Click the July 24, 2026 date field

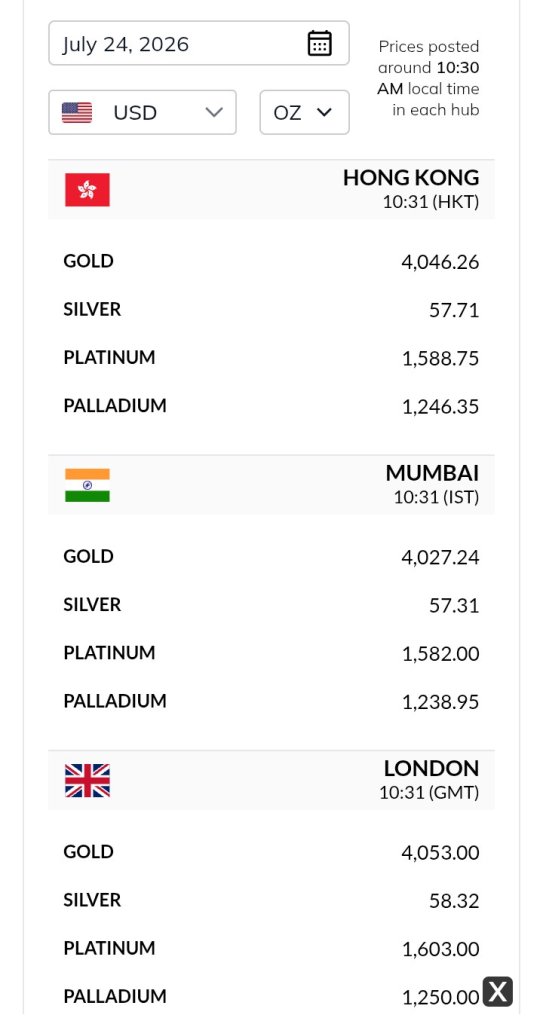coord(199,43)
